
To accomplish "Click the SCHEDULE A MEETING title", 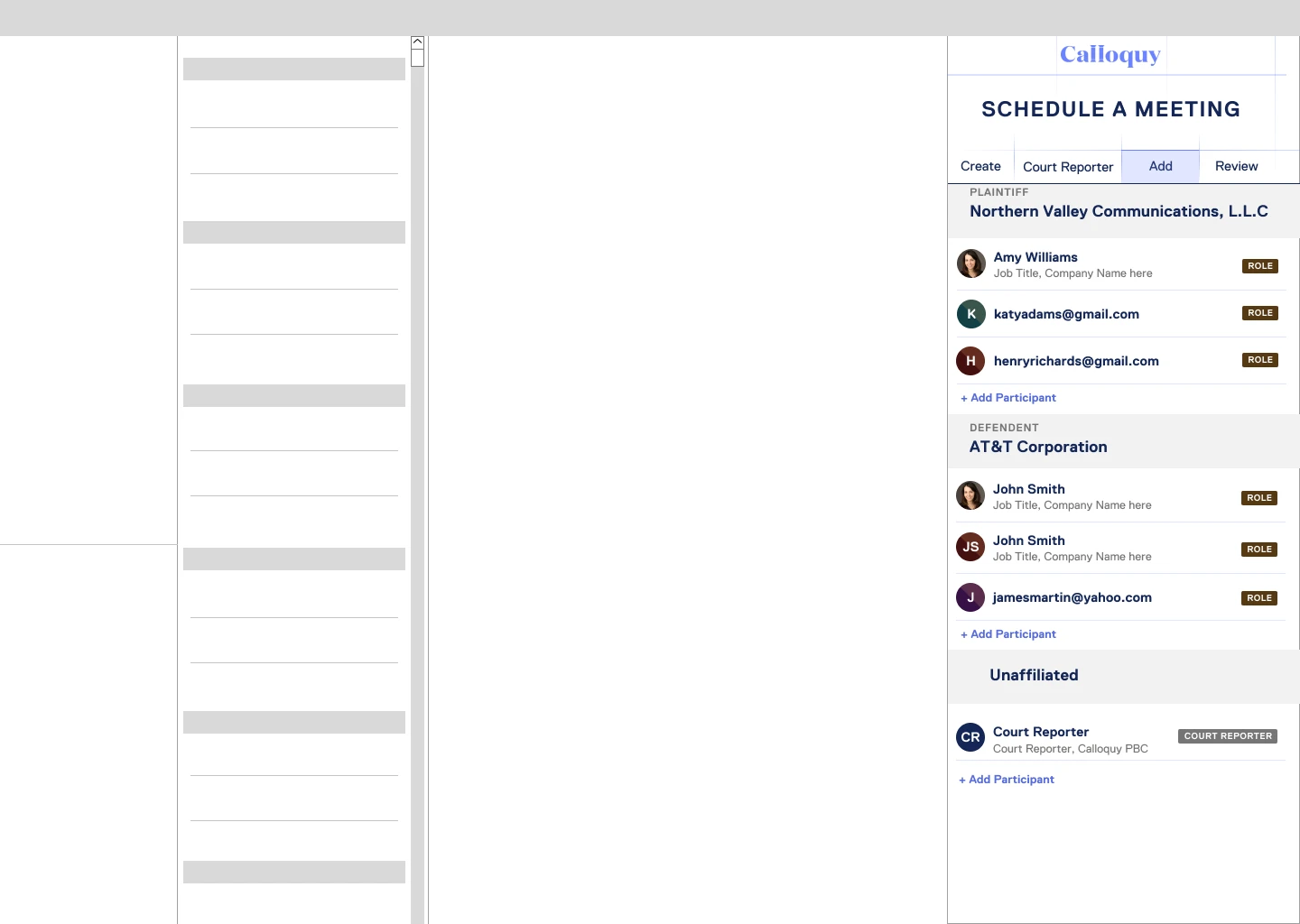I will tap(1110, 109).
